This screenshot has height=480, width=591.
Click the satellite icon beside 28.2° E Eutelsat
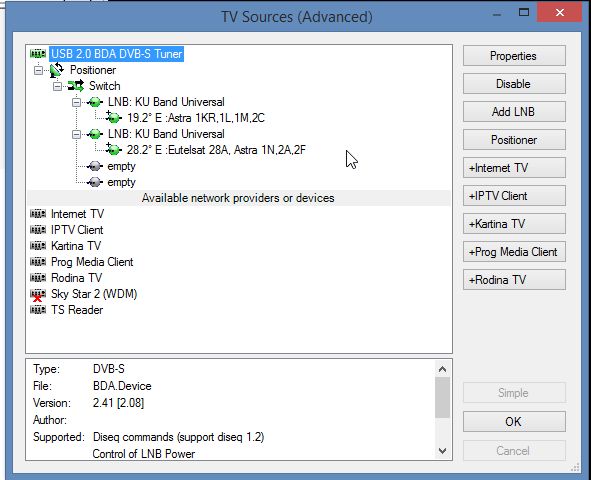pyautogui.click(x=113, y=150)
